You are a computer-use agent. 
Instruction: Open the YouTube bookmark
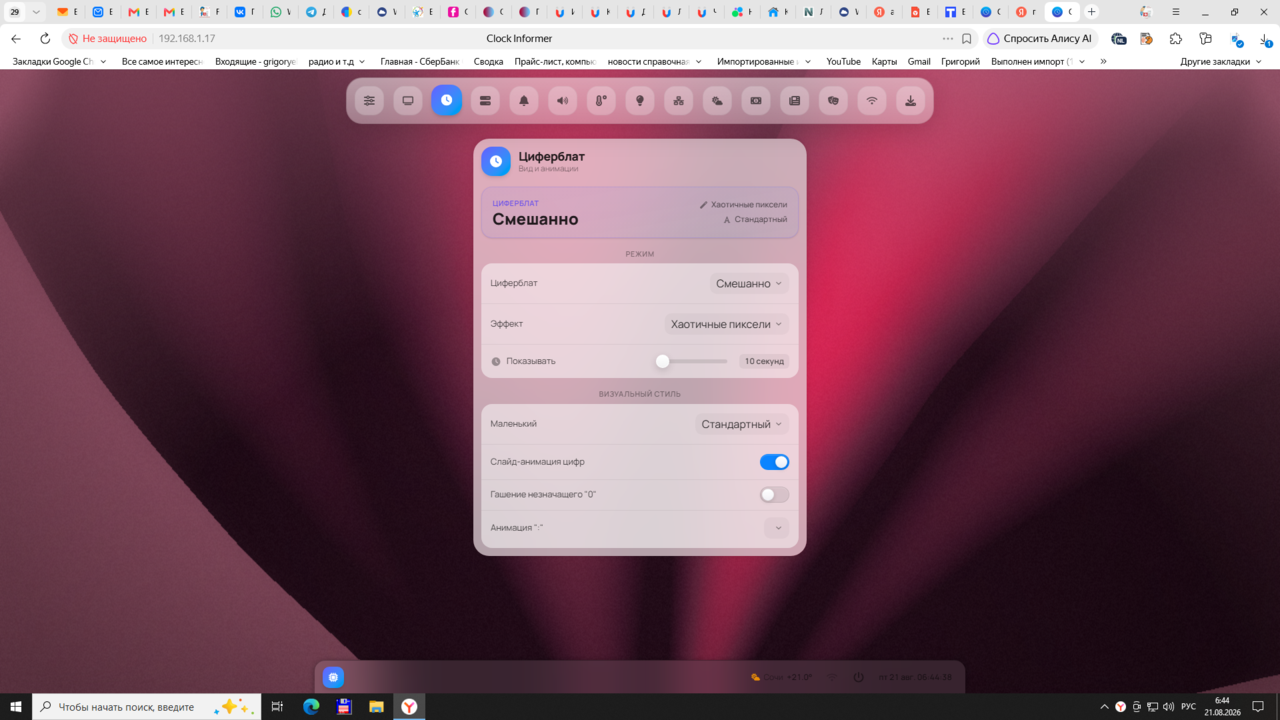(843, 61)
